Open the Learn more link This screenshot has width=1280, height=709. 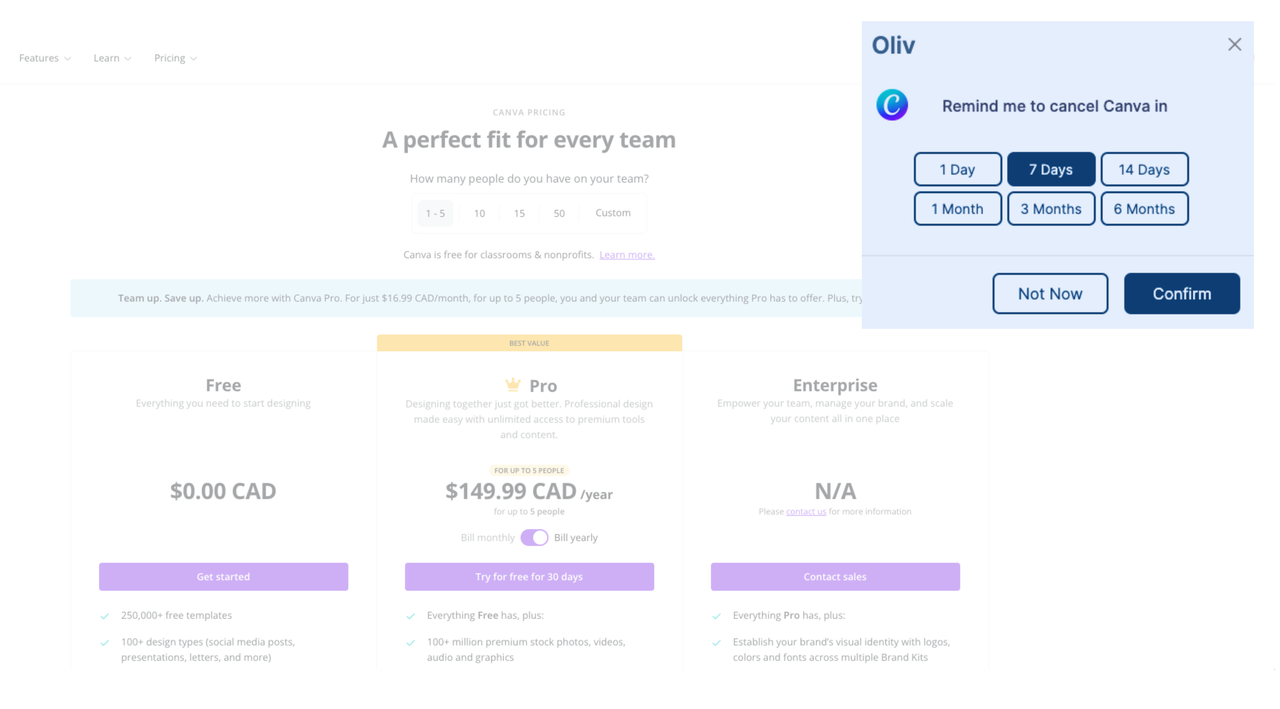[x=627, y=255]
